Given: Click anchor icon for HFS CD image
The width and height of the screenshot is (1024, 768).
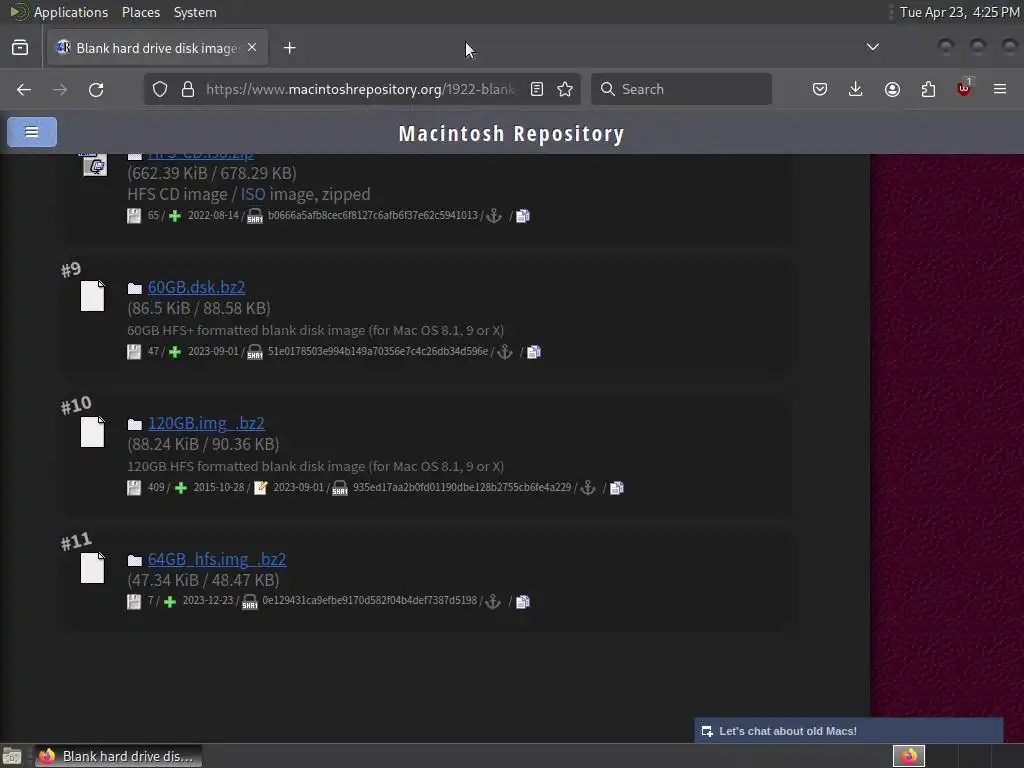Looking at the screenshot, I should coord(494,216).
